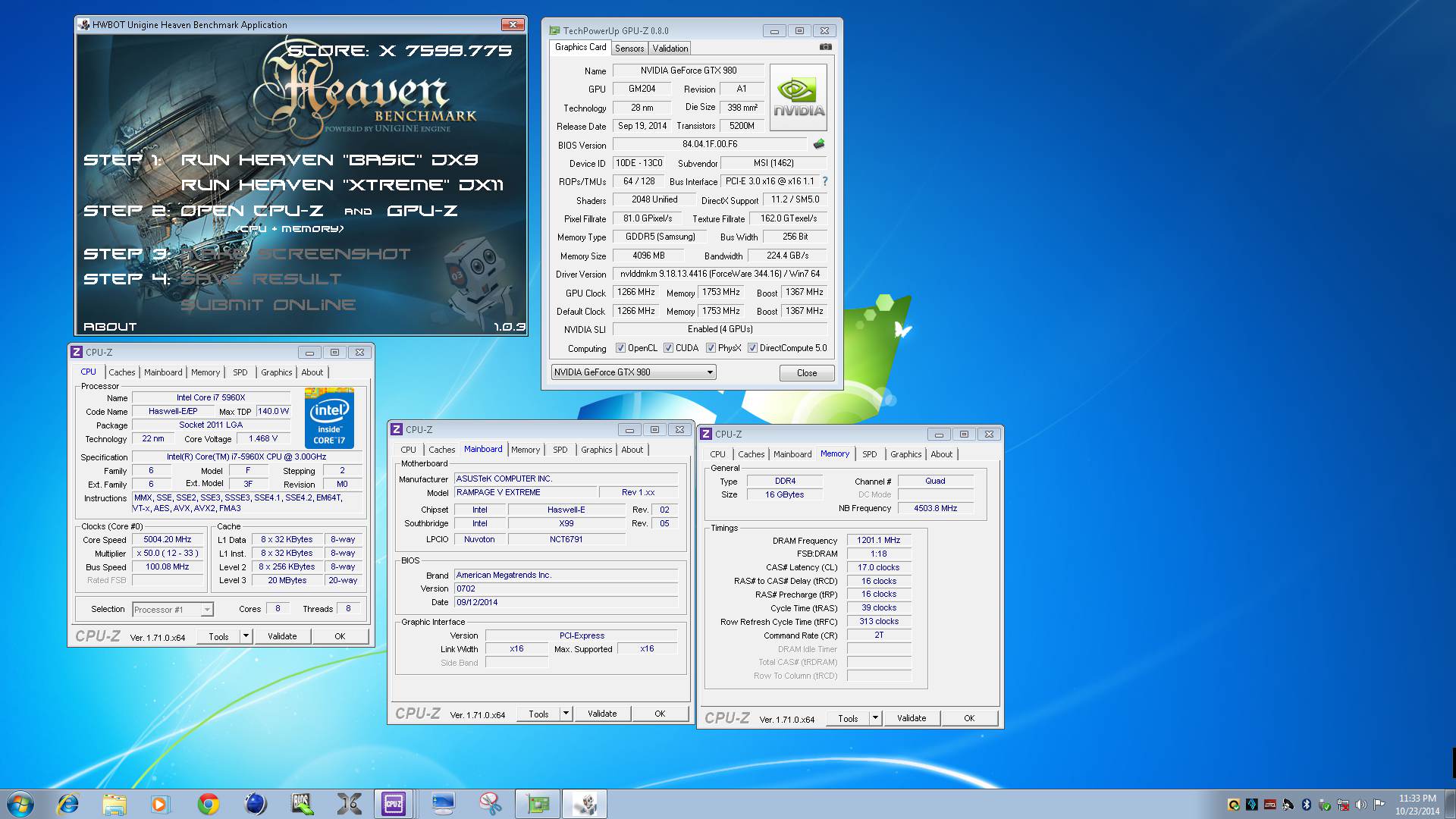Open the SPD tab in the Mainboard CPU-Z window
This screenshot has height=819, width=1456.
560,450
